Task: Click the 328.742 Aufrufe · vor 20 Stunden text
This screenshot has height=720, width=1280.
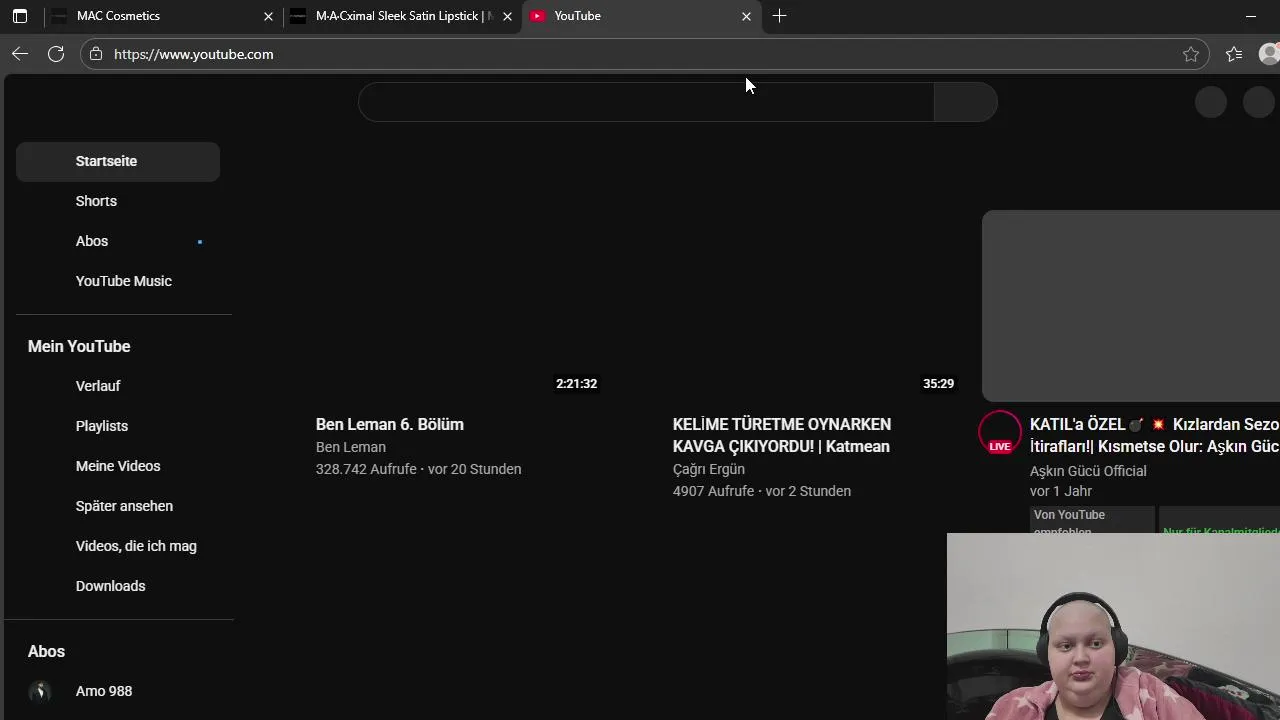Action: (x=419, y=469)
